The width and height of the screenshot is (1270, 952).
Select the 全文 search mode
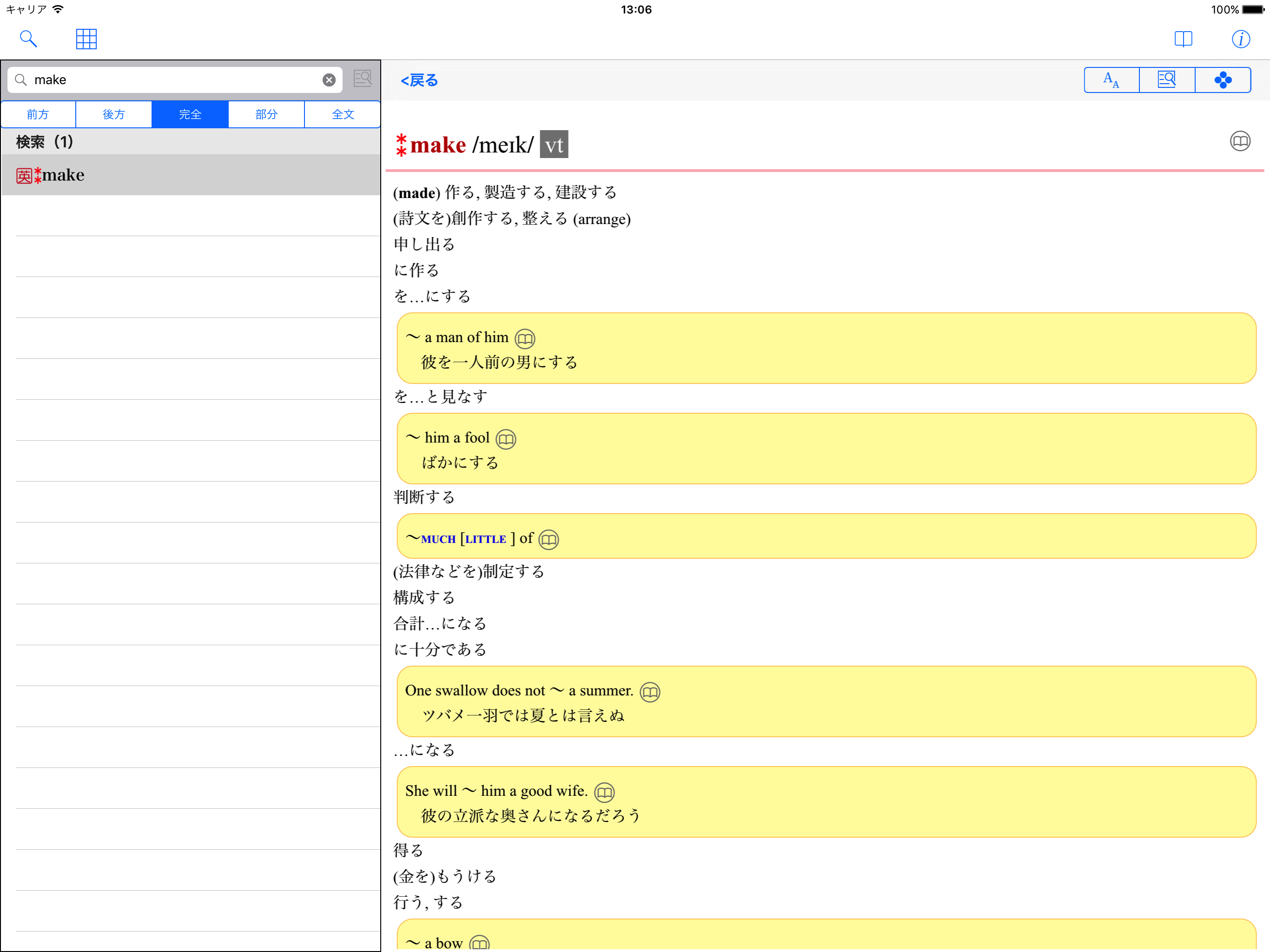[x=343, y=114]
